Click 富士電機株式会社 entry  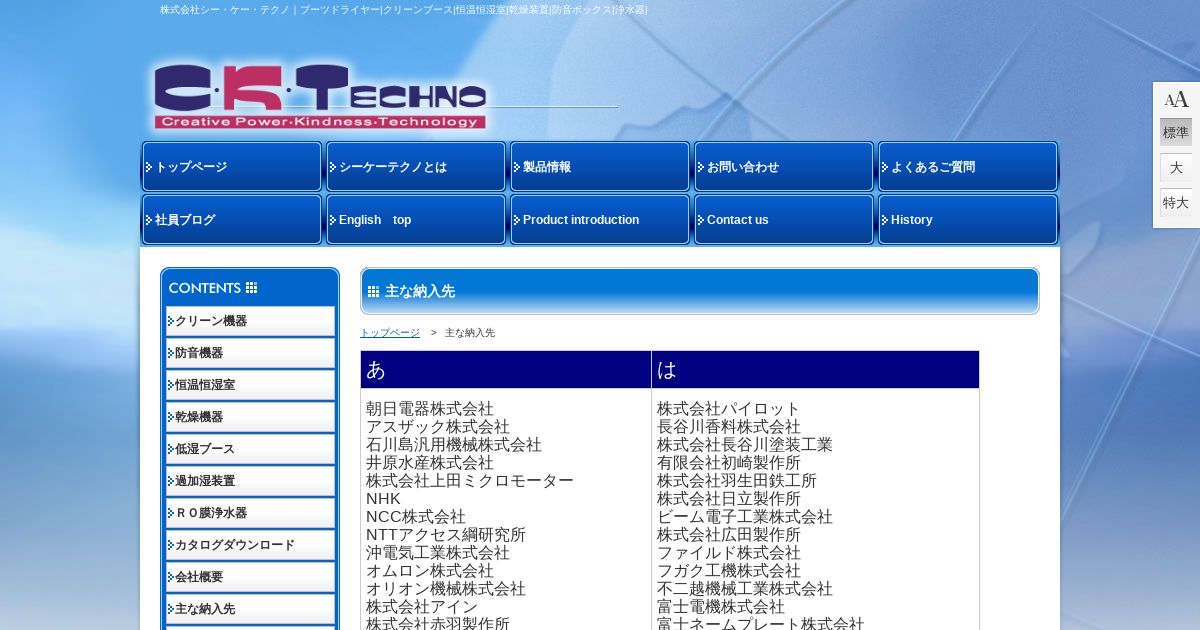tap(721, 607)
